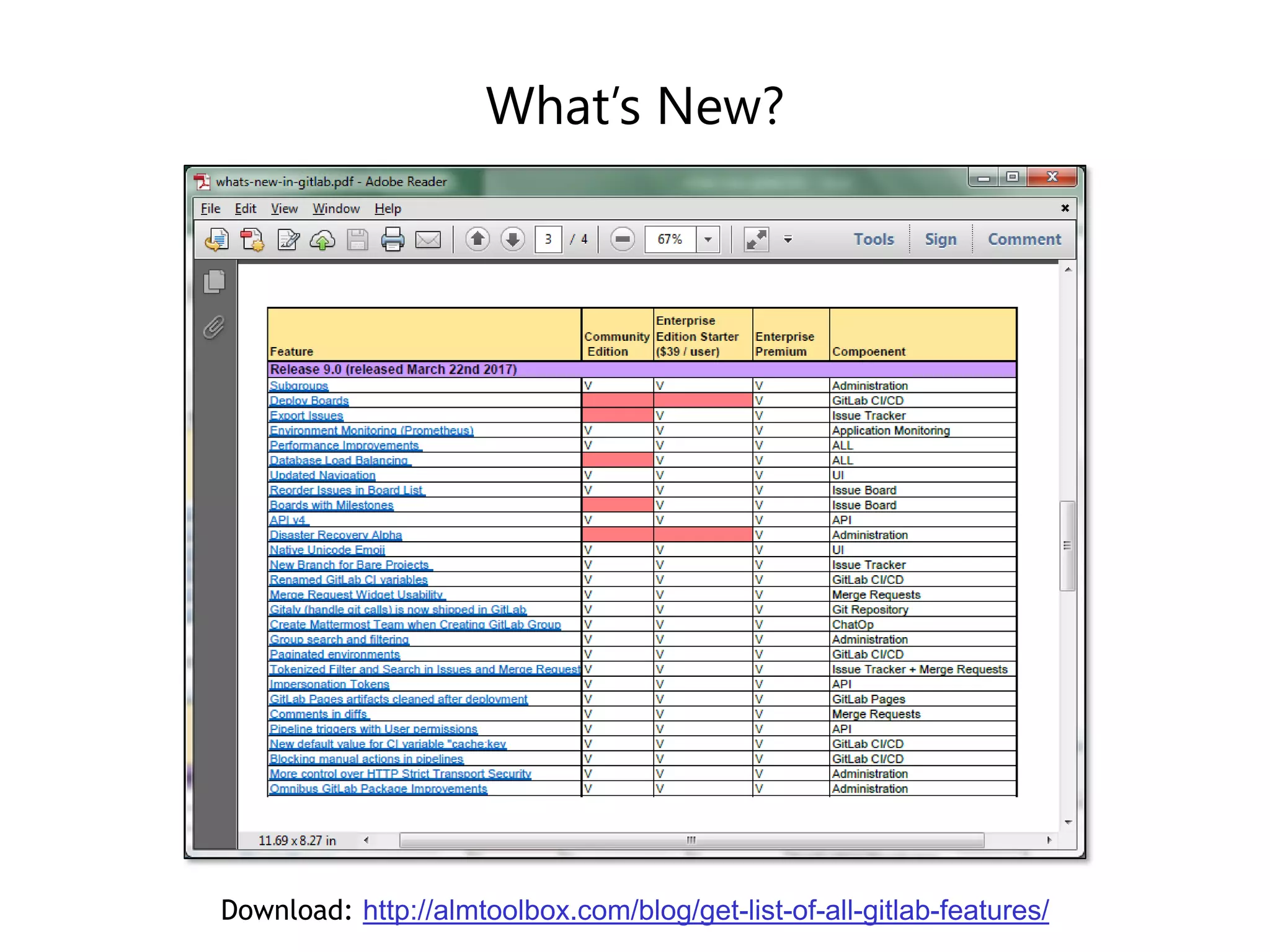Open the Export Issues link
The width and height of the screenshot is (1270, 952).
point(306,415)
